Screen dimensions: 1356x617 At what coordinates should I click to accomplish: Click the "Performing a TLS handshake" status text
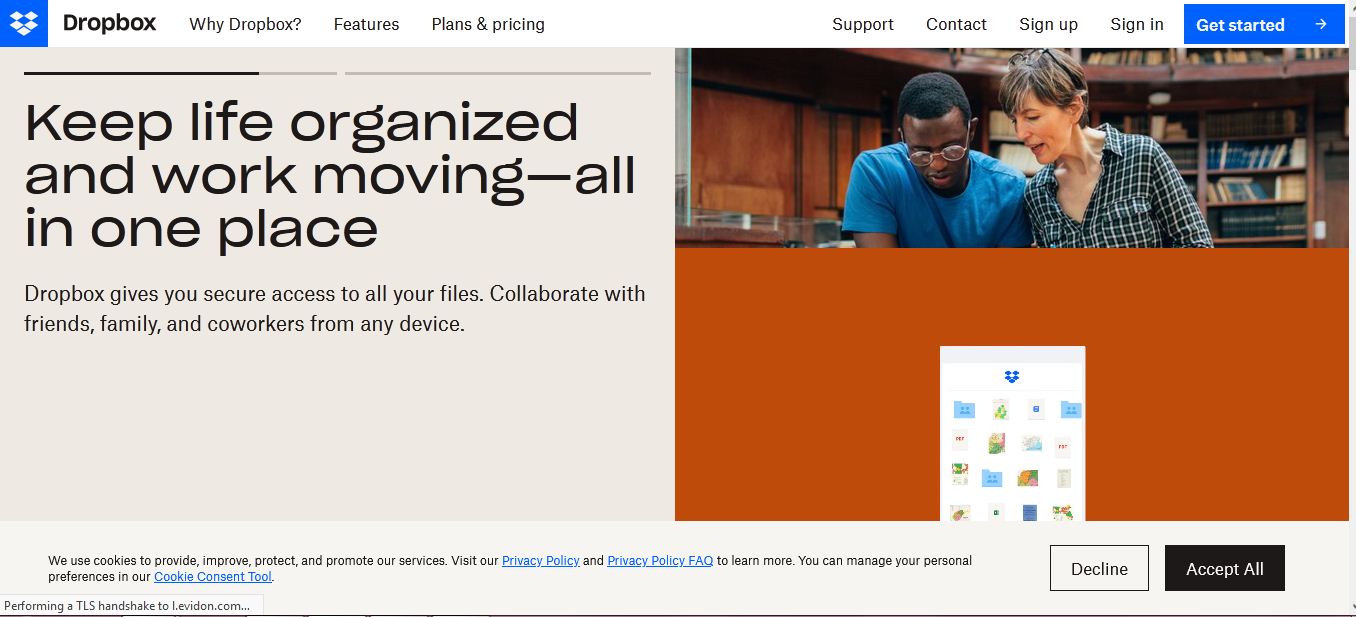coord(127,606)
